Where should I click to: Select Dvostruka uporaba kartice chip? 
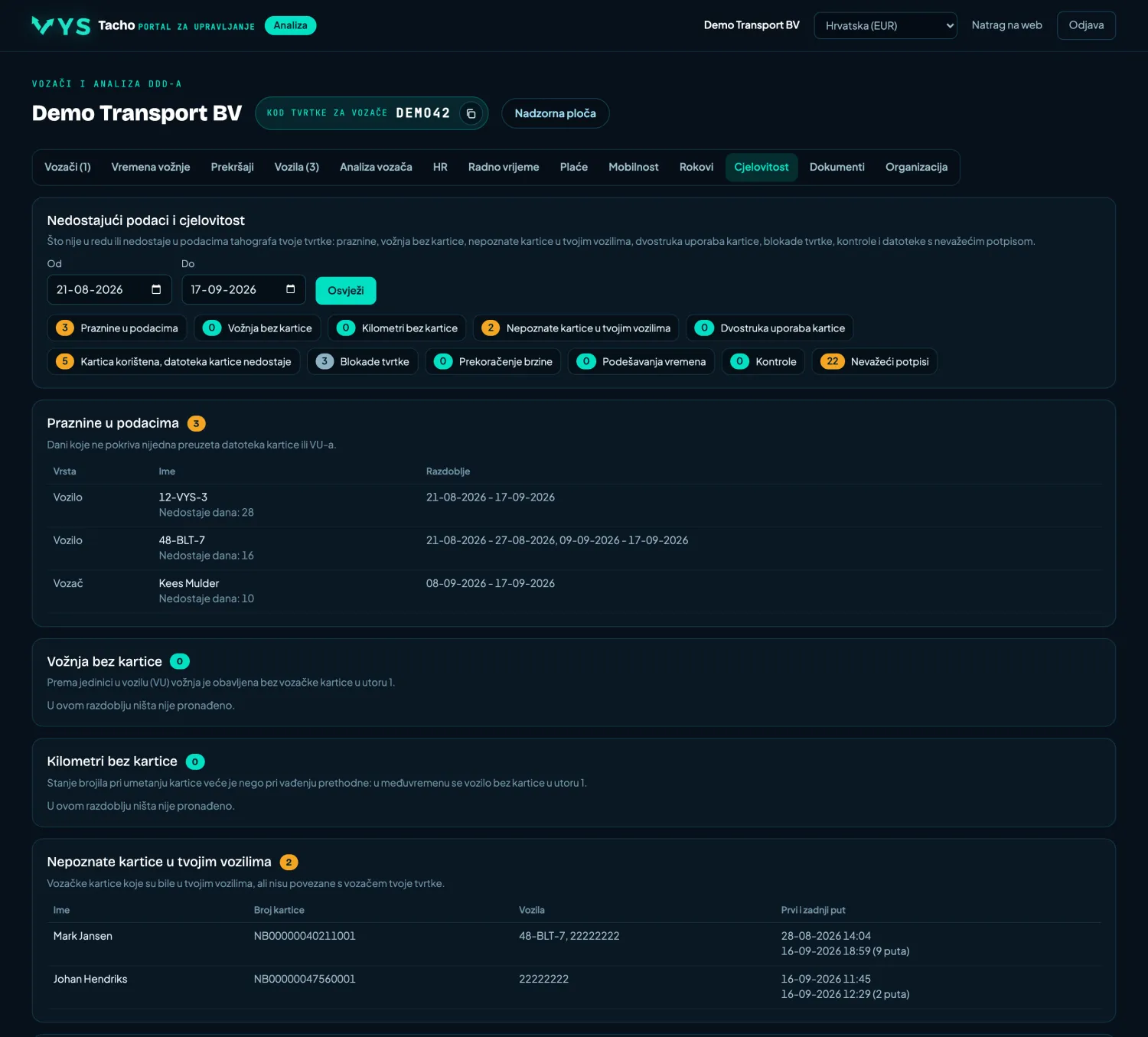[770, 328]
